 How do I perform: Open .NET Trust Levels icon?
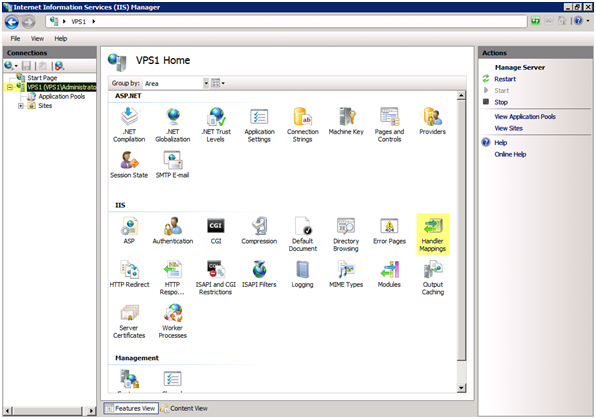click(x=216, y=124)
